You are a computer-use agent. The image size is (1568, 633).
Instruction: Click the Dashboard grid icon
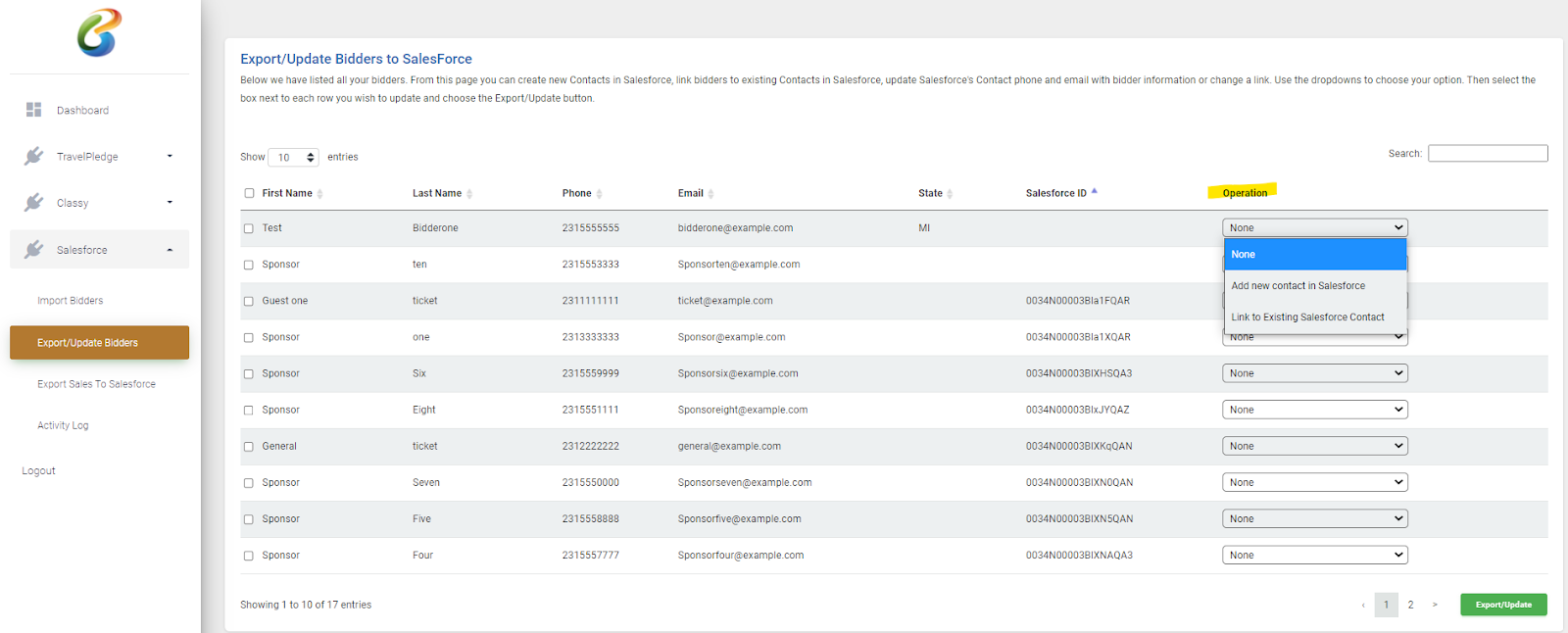pos(34,110)
